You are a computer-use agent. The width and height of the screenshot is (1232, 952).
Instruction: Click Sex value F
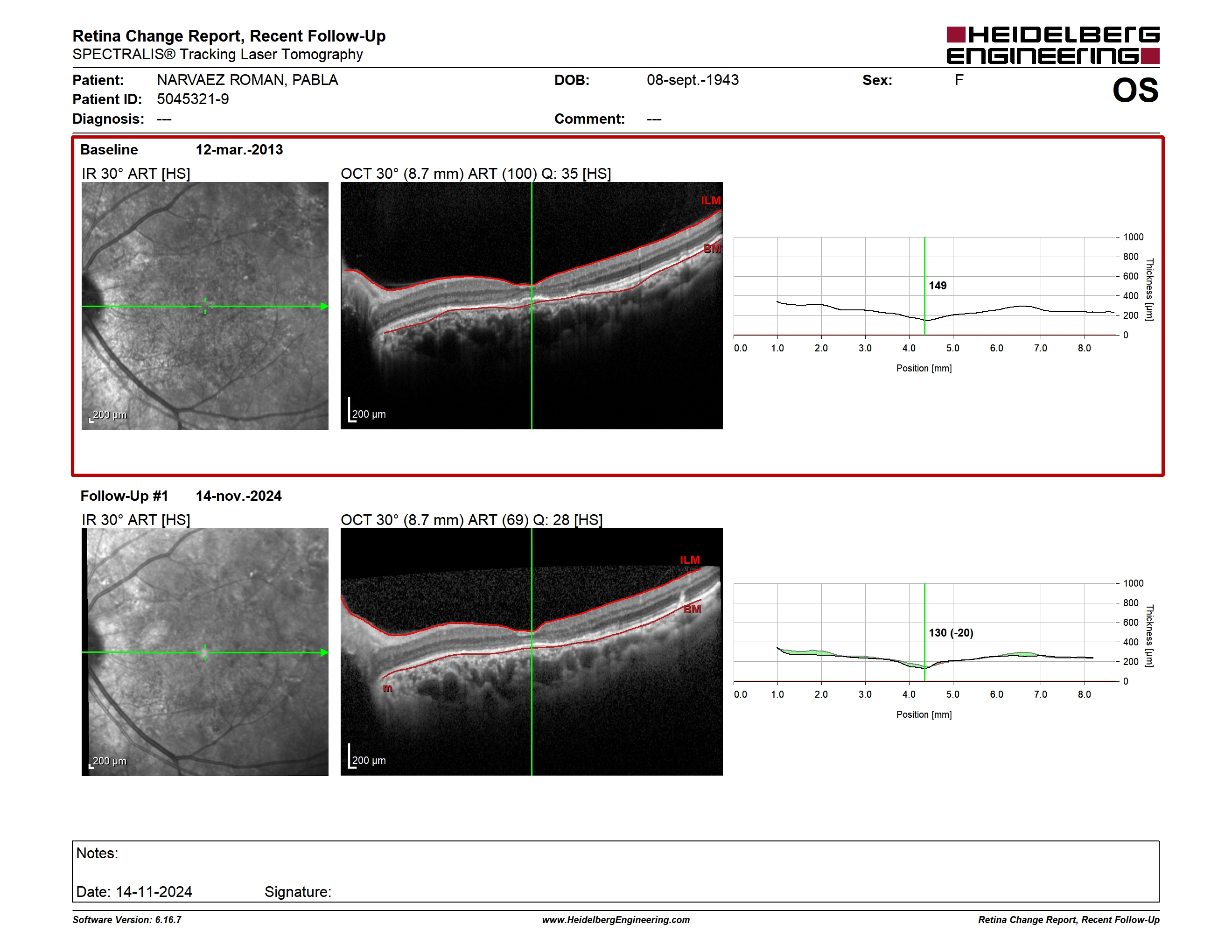(959, 80)
